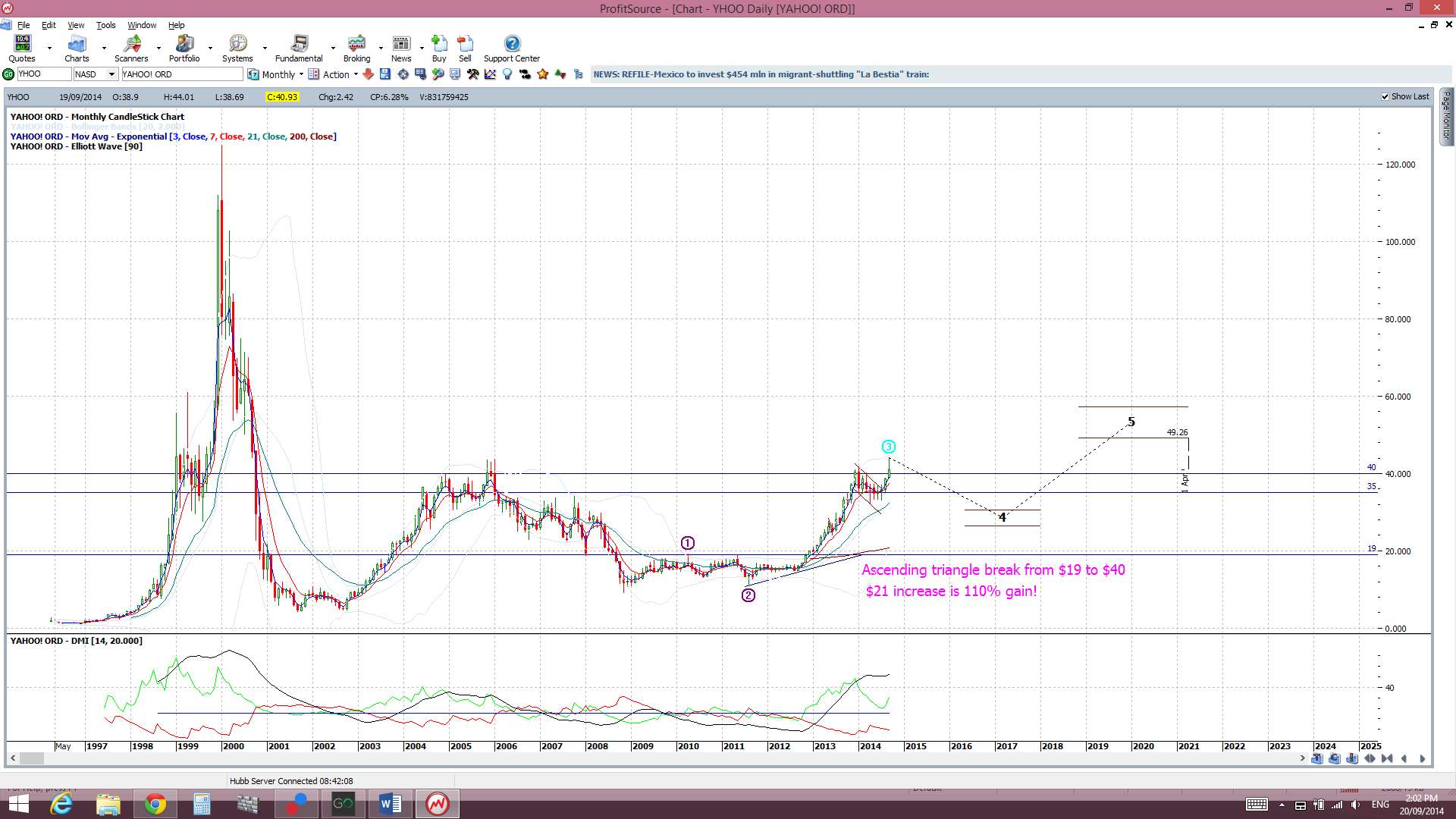Click the green-red up-down arrows icon
This screenshot has height=819, width=1456.
point(560,74)
